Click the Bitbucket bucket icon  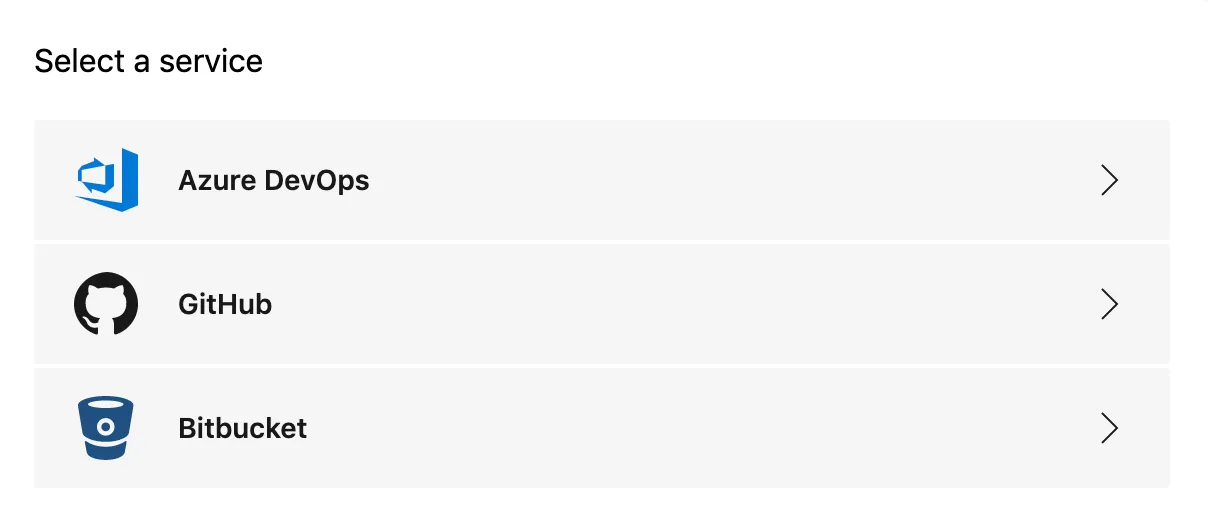(105, 428)
